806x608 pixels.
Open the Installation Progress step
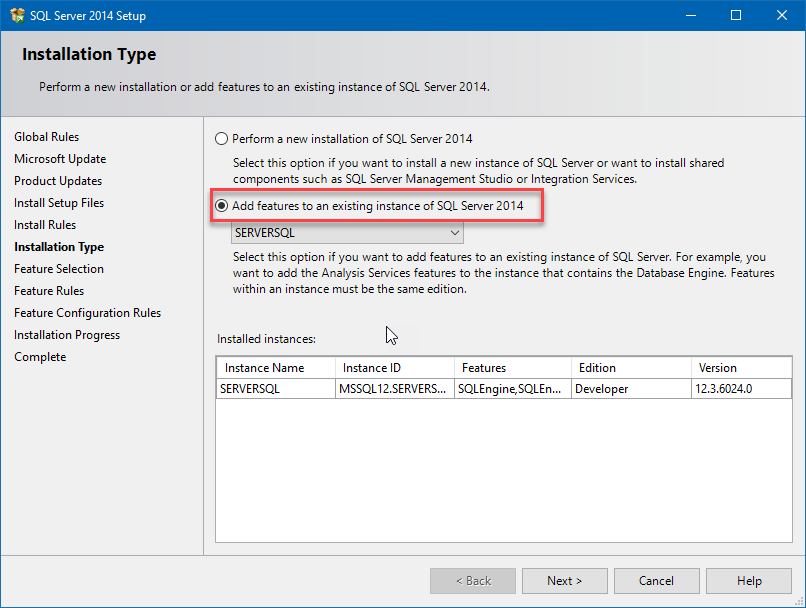(x=66, y=334)
